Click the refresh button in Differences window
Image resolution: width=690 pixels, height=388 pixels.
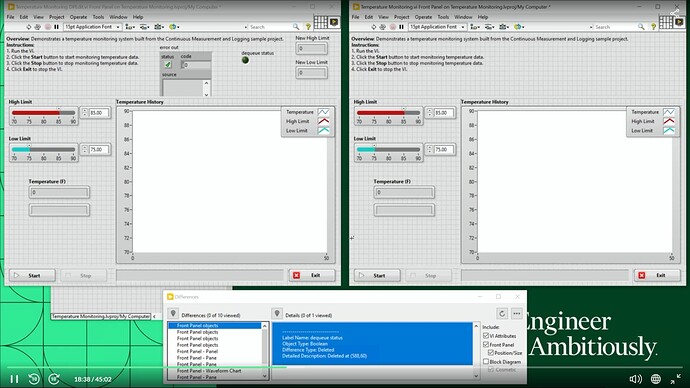point(502,314)
